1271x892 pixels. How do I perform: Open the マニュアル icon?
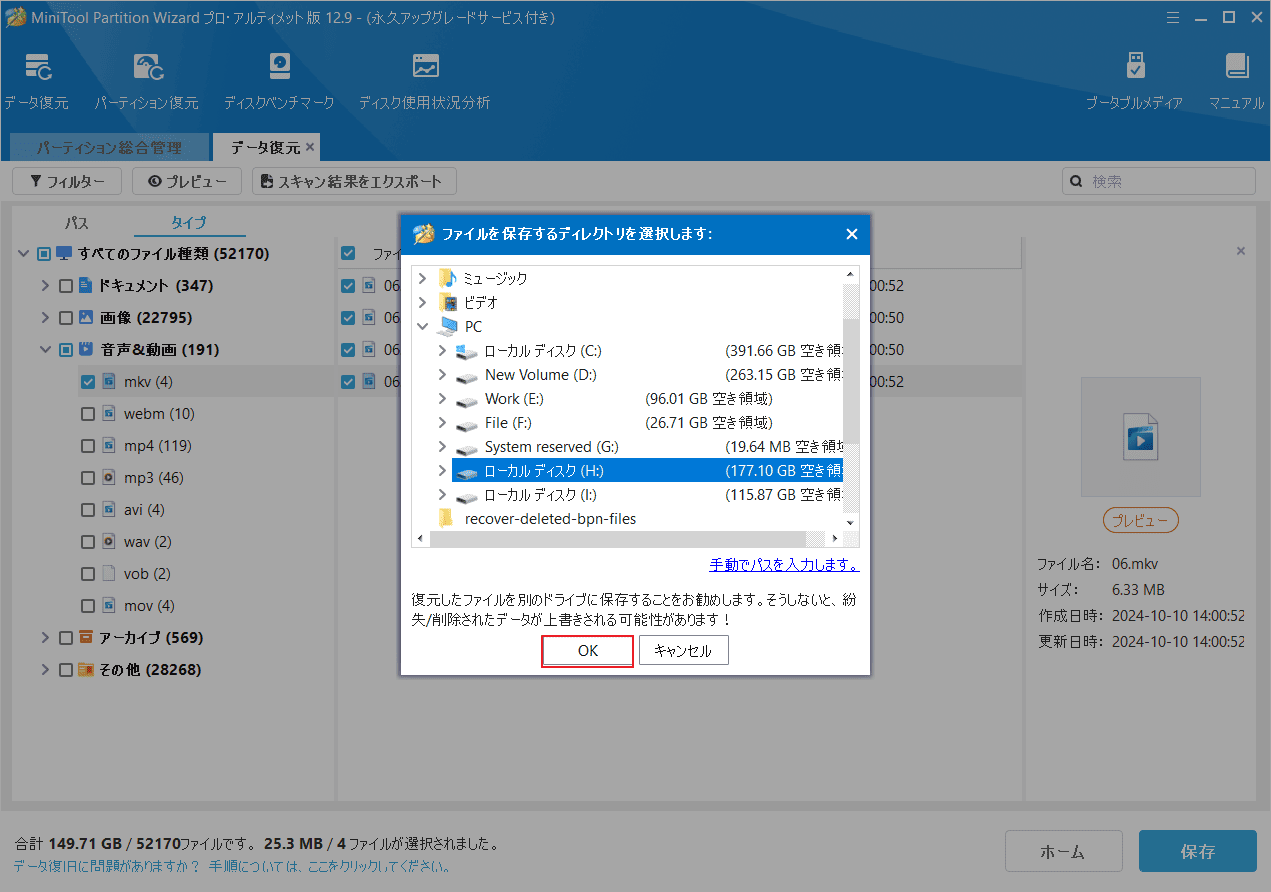(x=1237, y=67)
